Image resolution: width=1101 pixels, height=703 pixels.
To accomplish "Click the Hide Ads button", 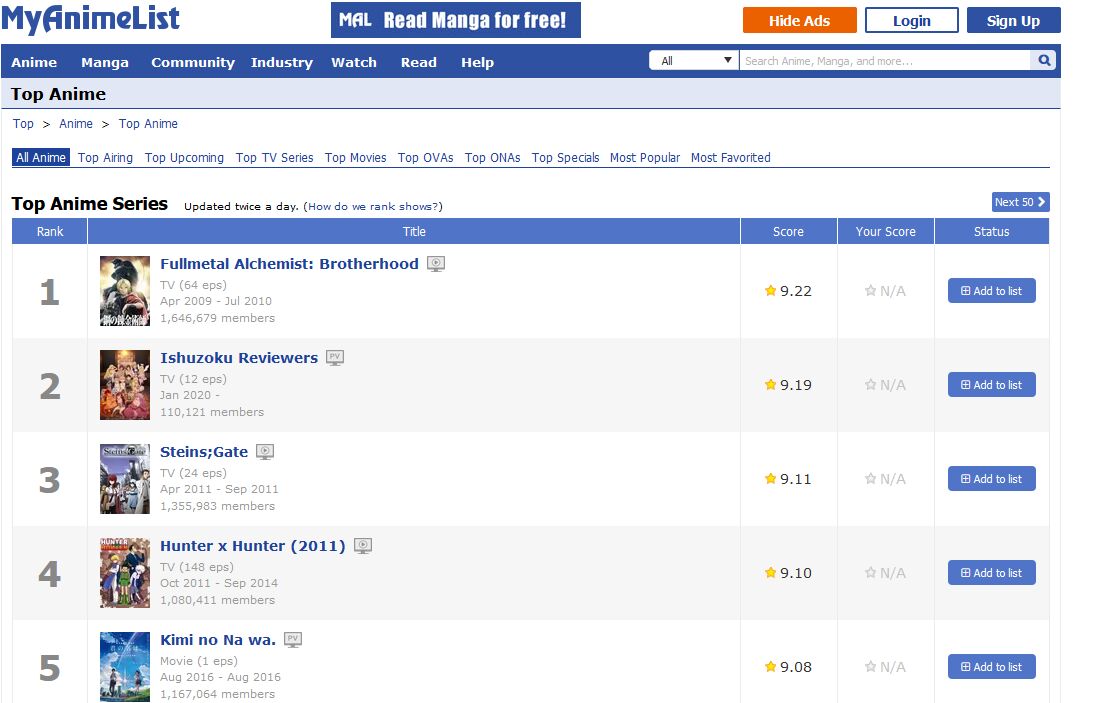I will [x=800, y=20].
